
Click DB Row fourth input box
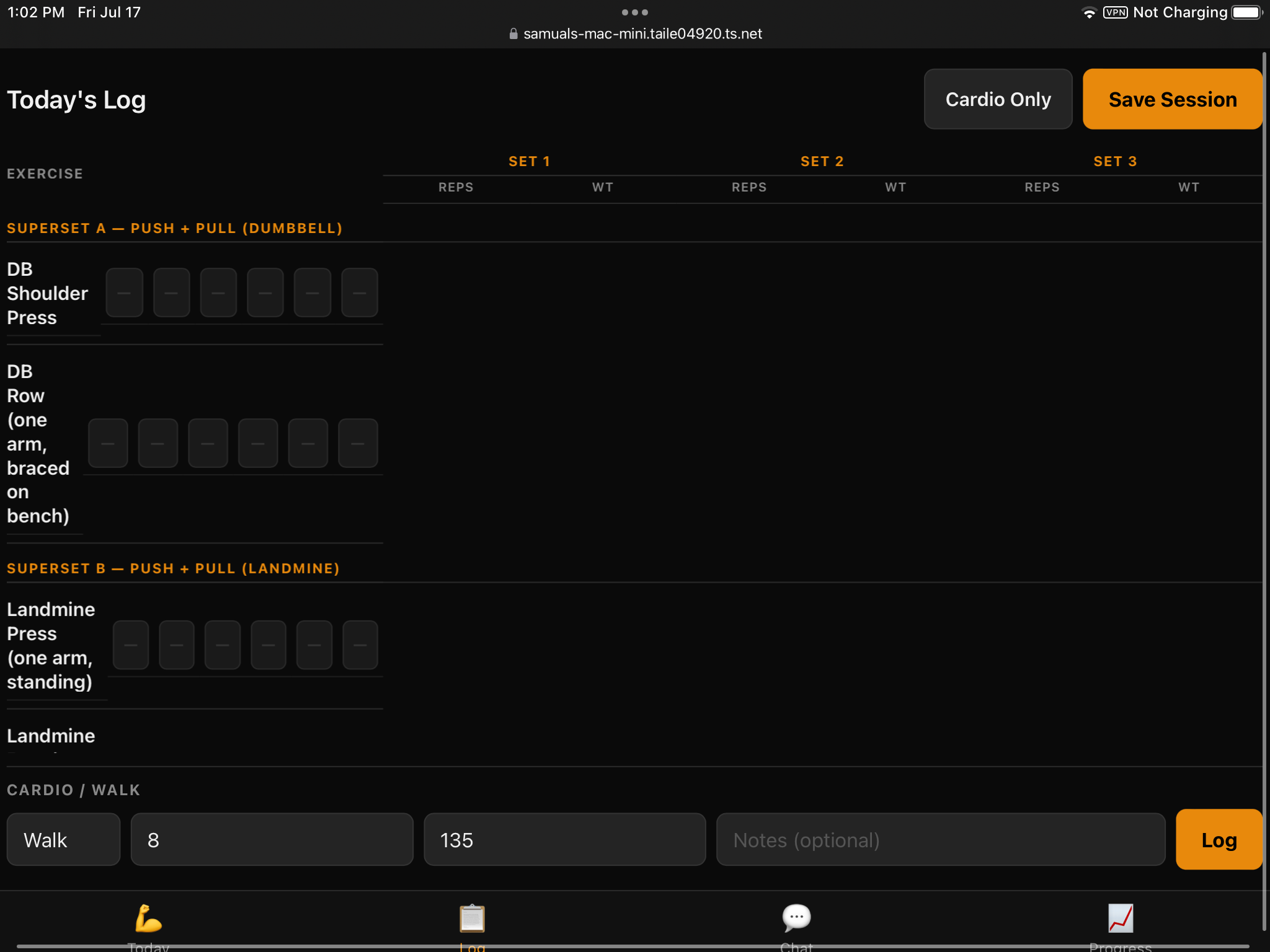258,443
